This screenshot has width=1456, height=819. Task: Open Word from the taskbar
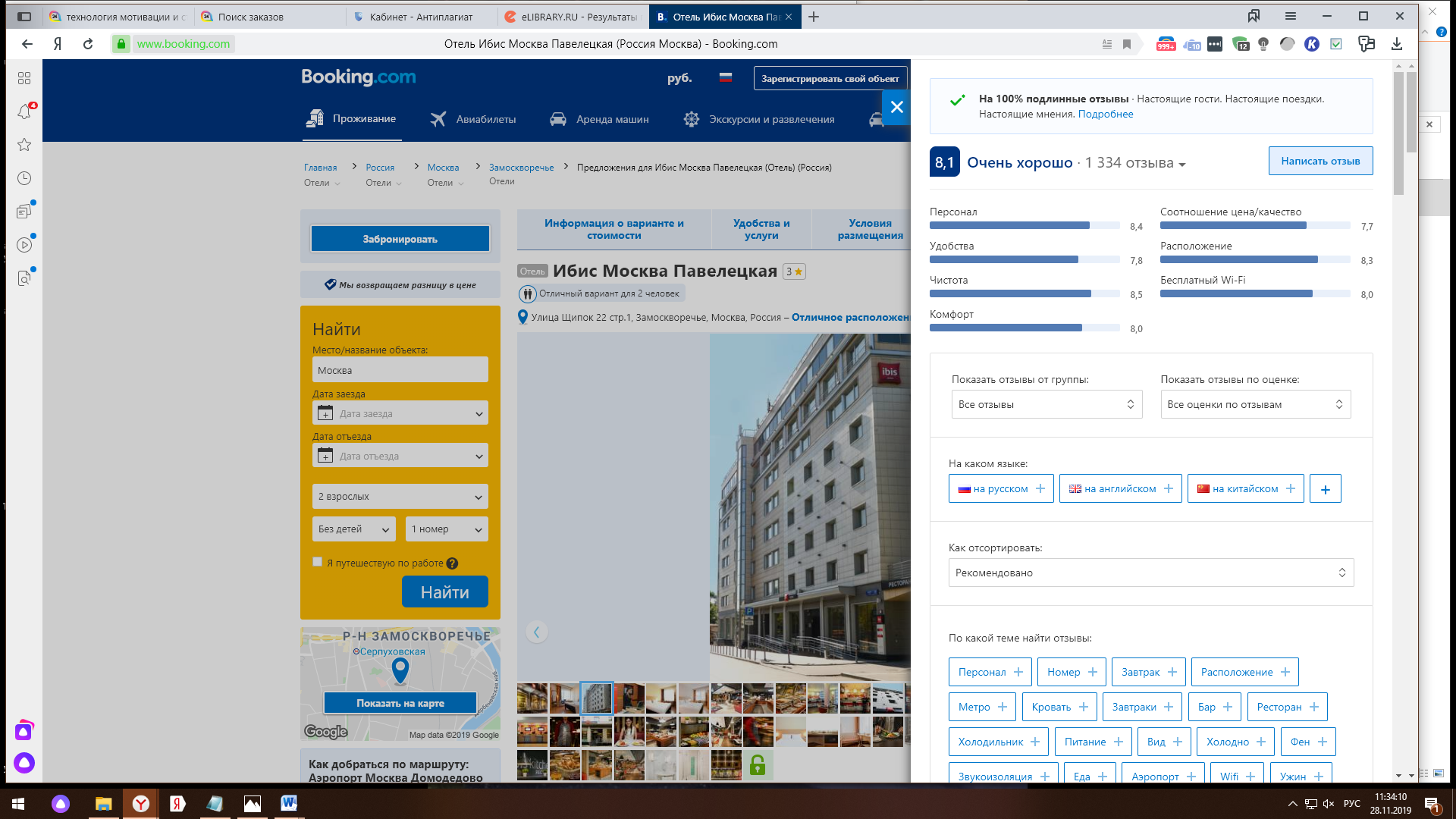point(289,804)
